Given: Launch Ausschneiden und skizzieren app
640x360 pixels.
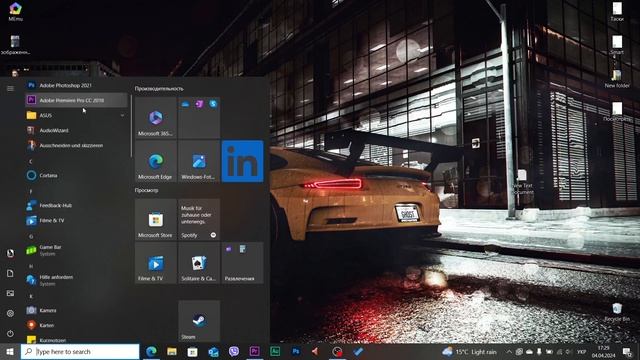Looking at the screenshot, I should point(76,145).
